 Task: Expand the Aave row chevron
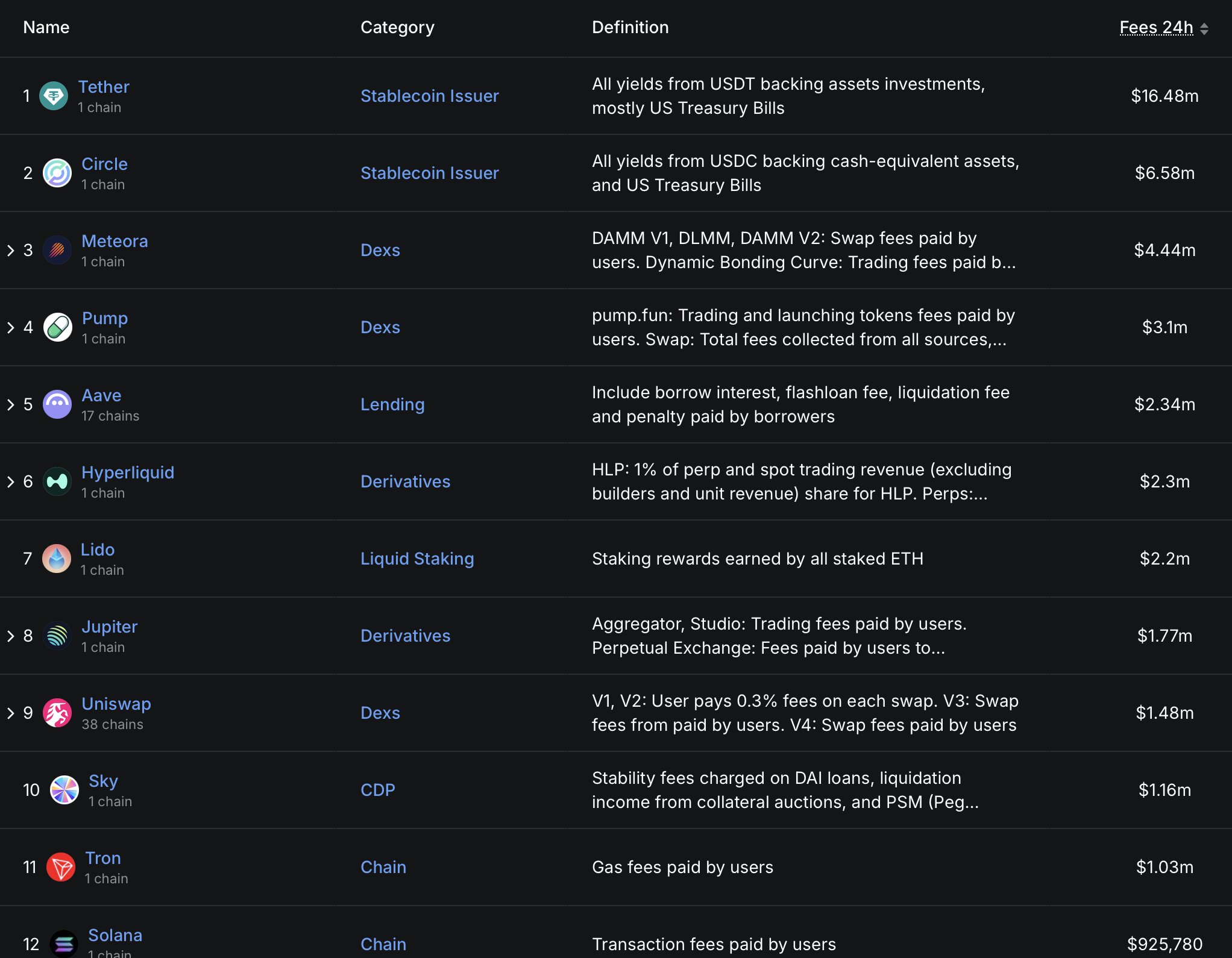(11, 404)
